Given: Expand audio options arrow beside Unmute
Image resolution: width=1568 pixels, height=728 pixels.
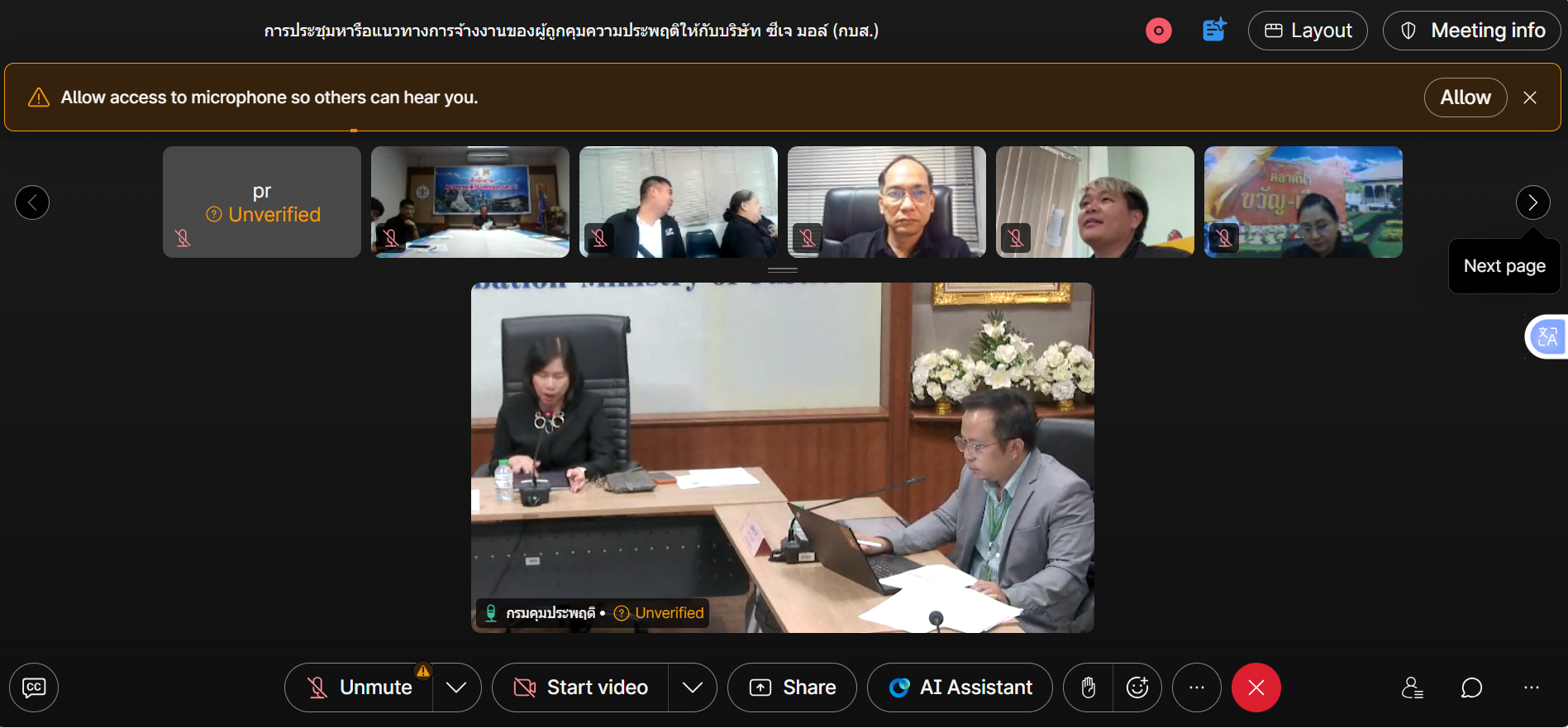Looking at the screenshot, I should click(x=456, y=688).
